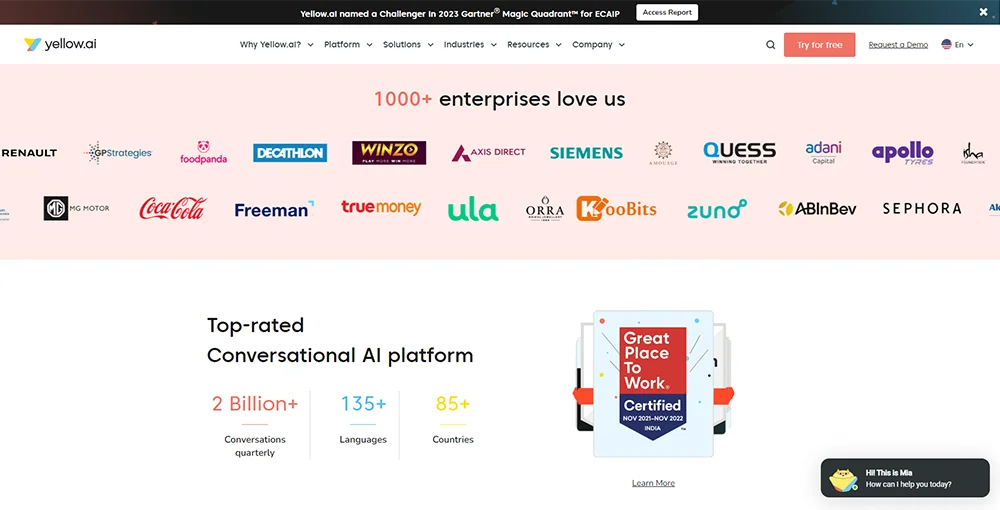Image resolution: width=1000 pixels, height=510 pixels.
Task: Click the Sephora logo
Action: tap(922, 208)
